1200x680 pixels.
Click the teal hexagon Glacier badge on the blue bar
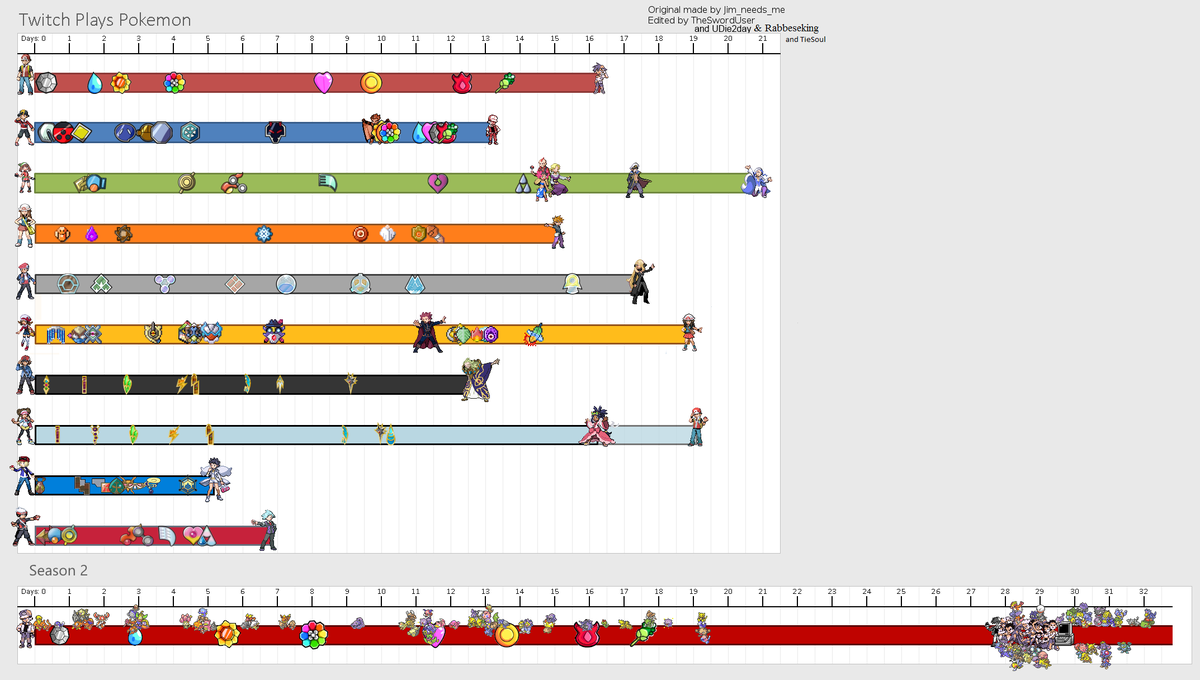click(x=190, y=132)
